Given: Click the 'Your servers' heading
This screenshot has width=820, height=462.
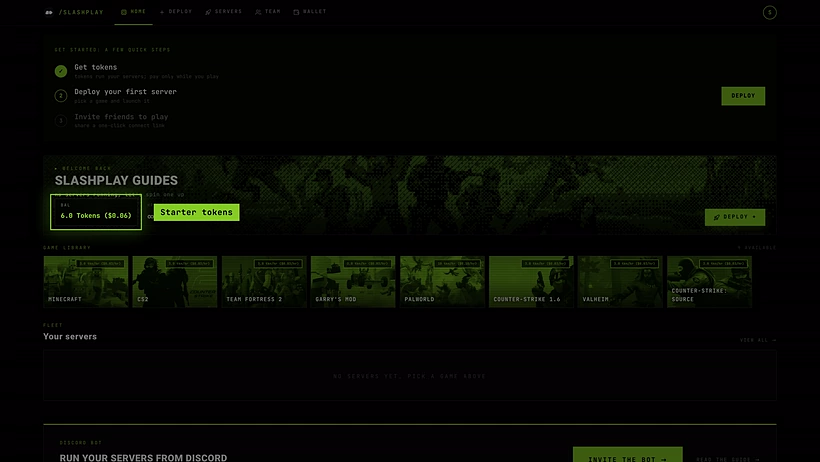Looking at the screenshot, I should coord(70,336).
